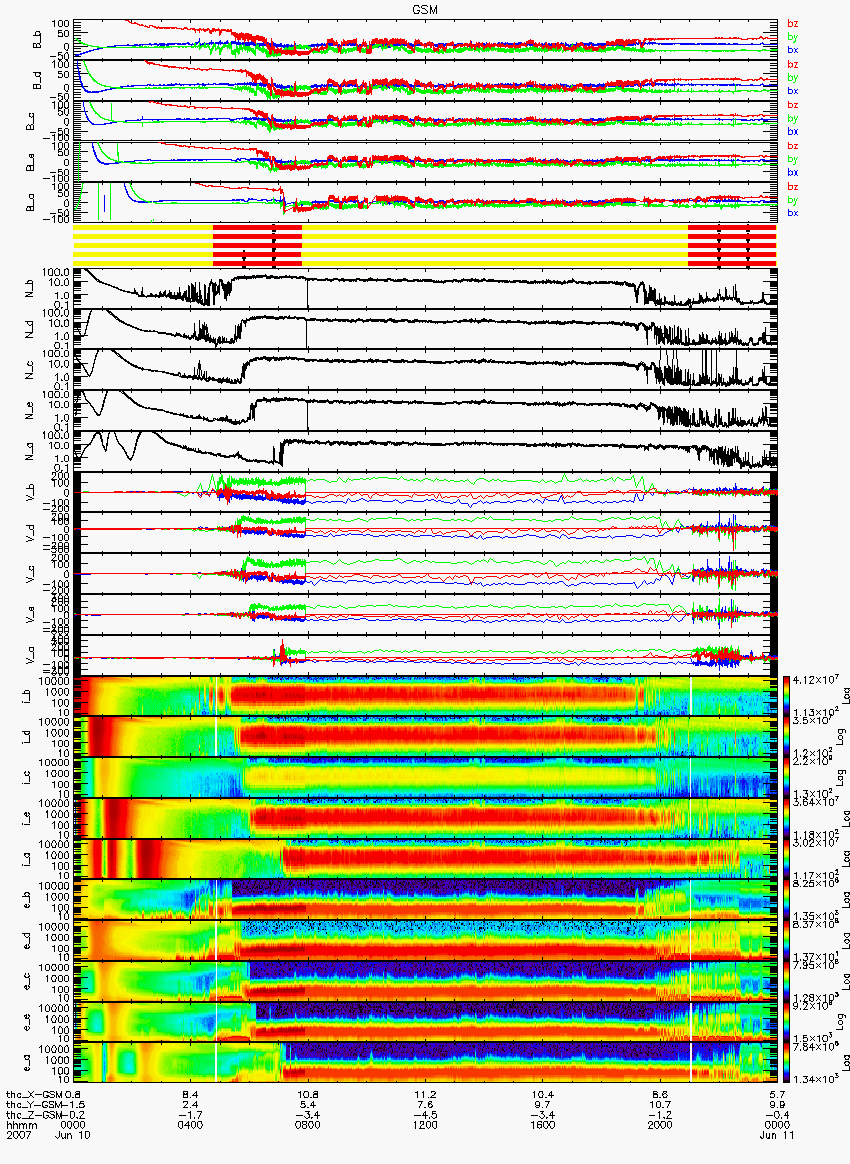
Task: Click the 1600 time tick label
Action: (x=542, y=1125)
